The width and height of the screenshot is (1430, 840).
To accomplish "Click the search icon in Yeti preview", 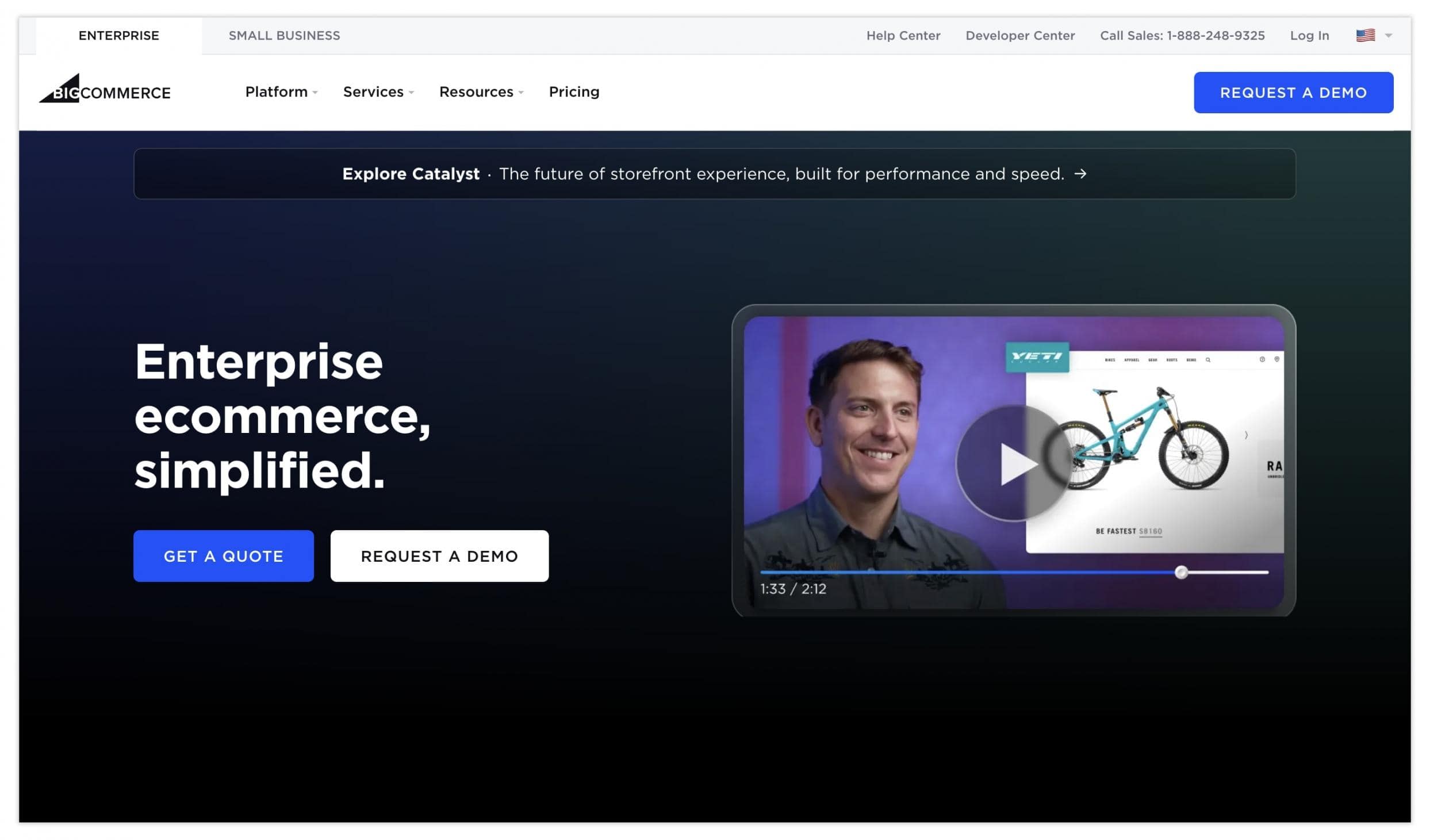I will tap(1208, 360).
